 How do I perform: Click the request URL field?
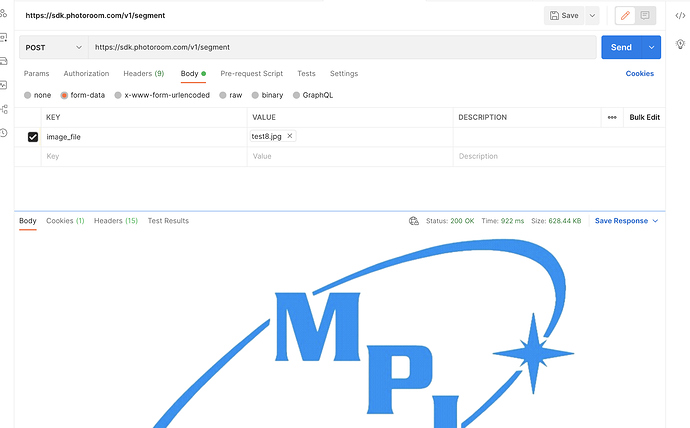[342, 48]
